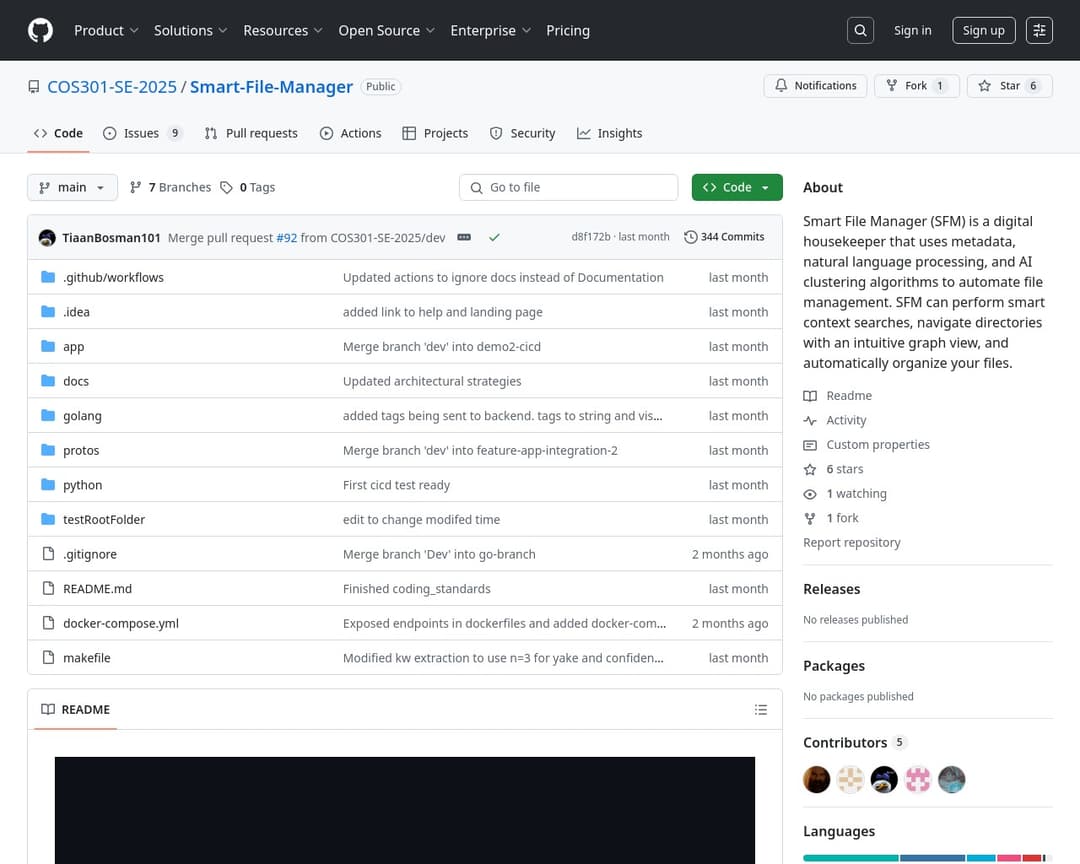Click the third contributor avatar with dark background
Image resolution: width=1080 pixels, height=864 pixels.
coord(884,779)
